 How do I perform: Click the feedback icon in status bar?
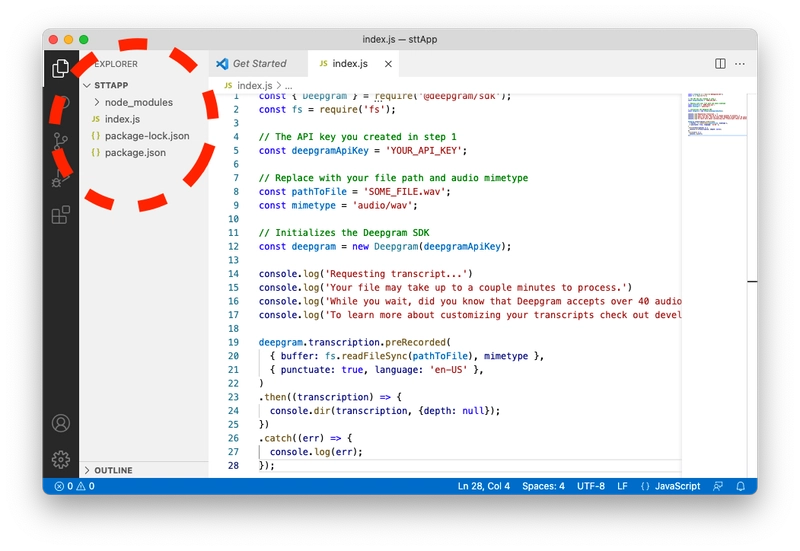[x=718, y=486]
